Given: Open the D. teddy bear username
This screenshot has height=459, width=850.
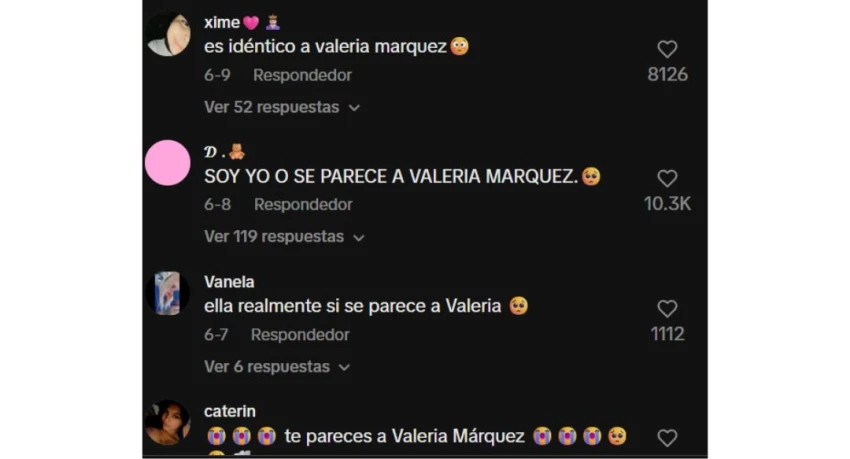Looking at the screenshot, I should coord(224,152).
